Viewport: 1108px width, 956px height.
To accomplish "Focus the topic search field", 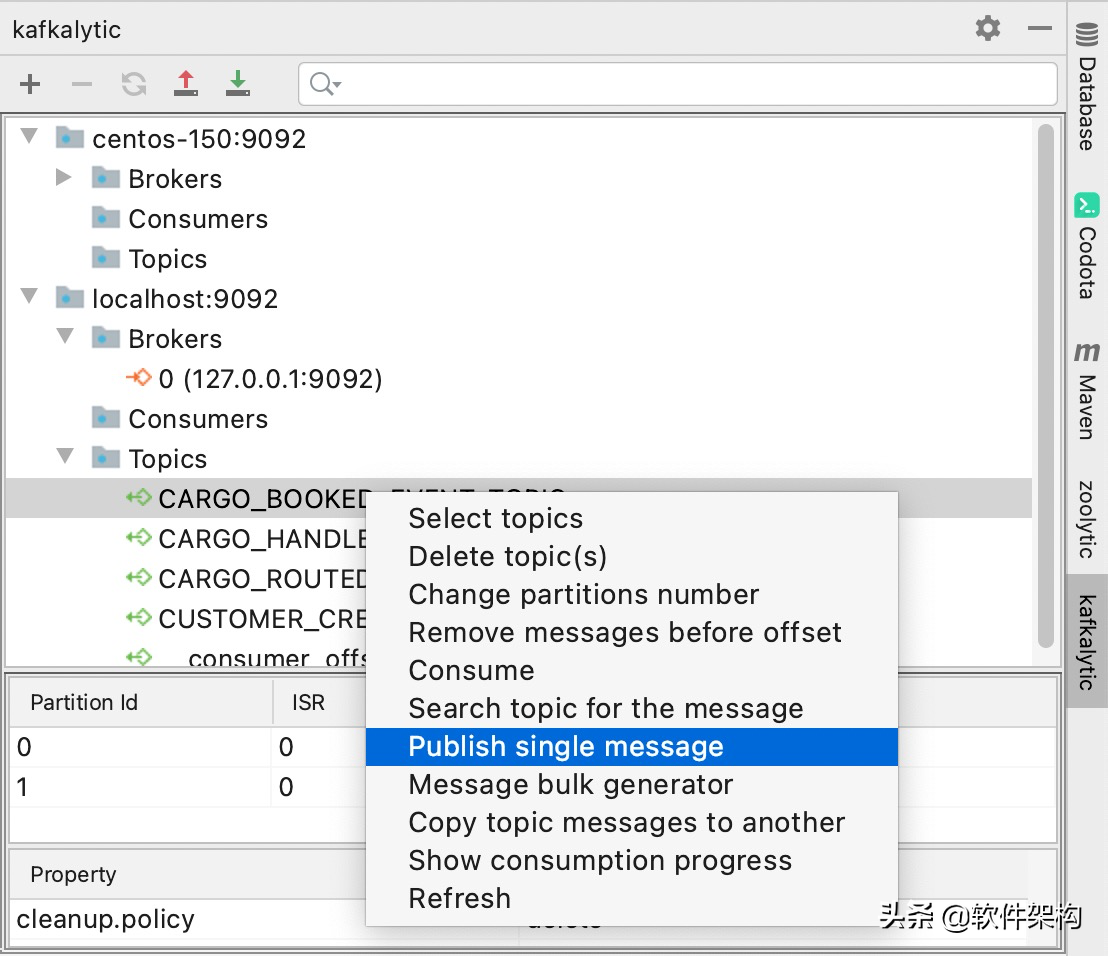I will [678, 84].
